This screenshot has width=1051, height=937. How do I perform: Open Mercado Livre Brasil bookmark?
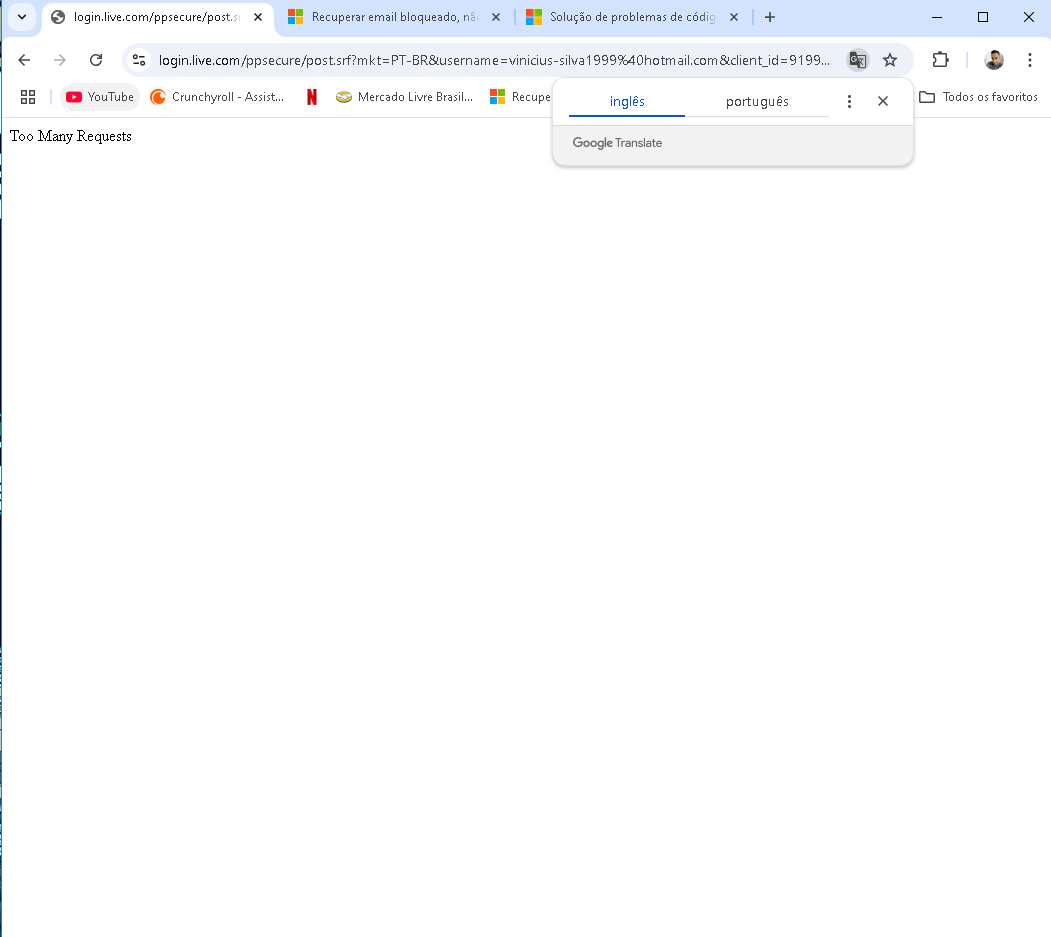405,97
